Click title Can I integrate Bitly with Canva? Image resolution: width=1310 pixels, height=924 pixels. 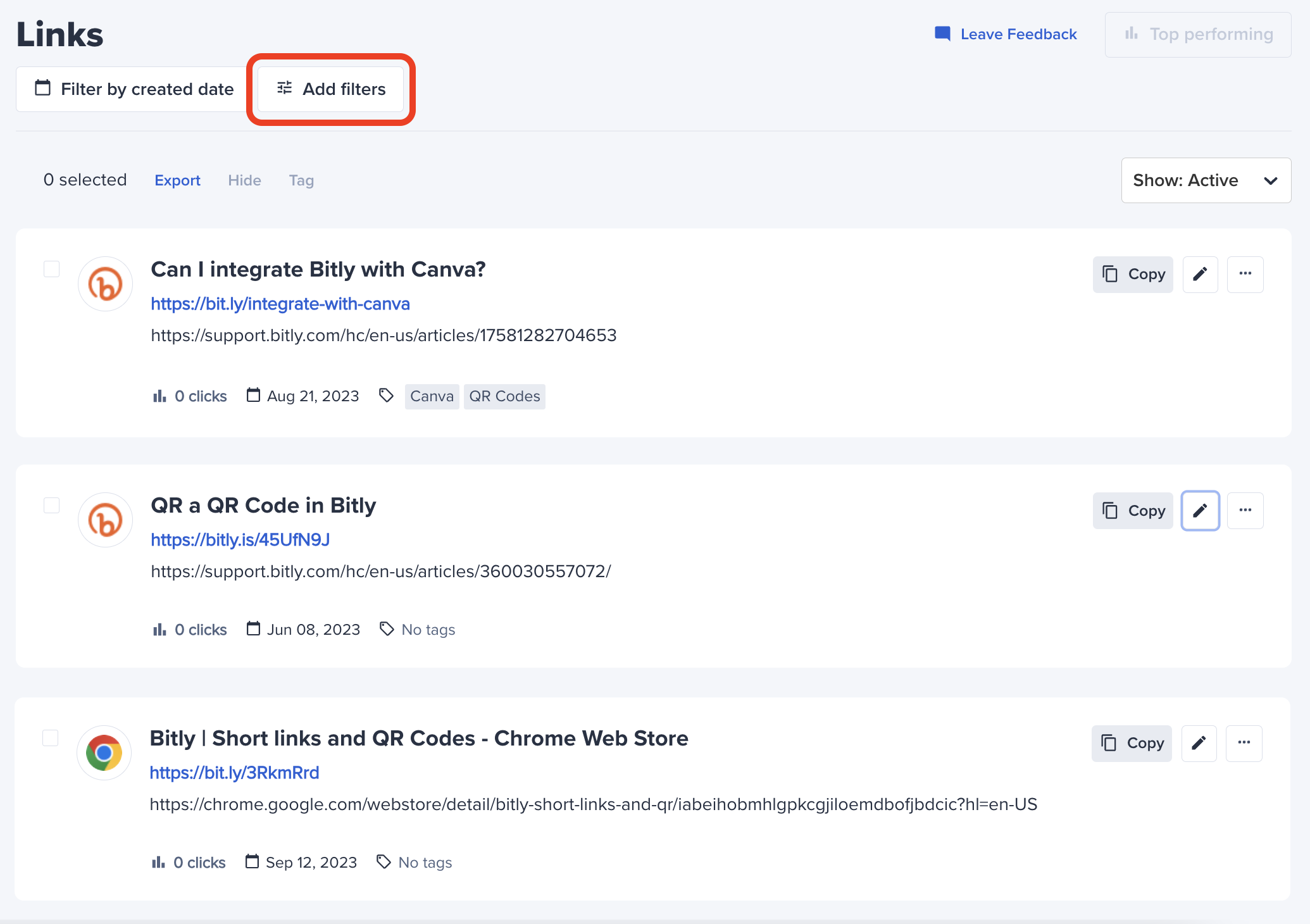(318, 270)
